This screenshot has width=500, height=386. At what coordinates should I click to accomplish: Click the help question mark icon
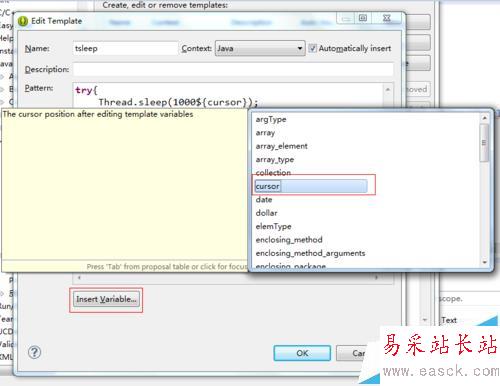pos(34,352)
